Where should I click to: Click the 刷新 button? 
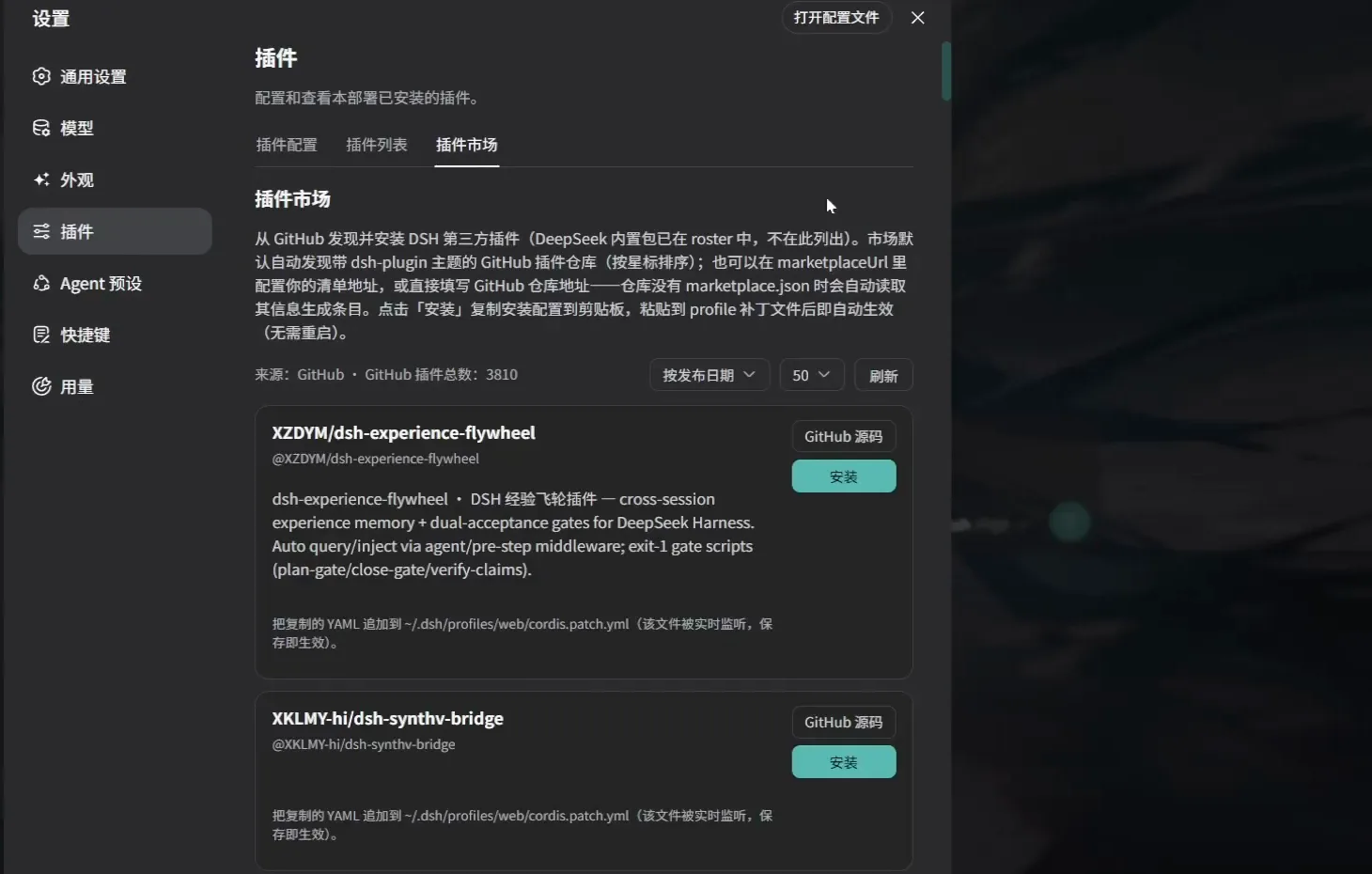(x=883, y=375)
